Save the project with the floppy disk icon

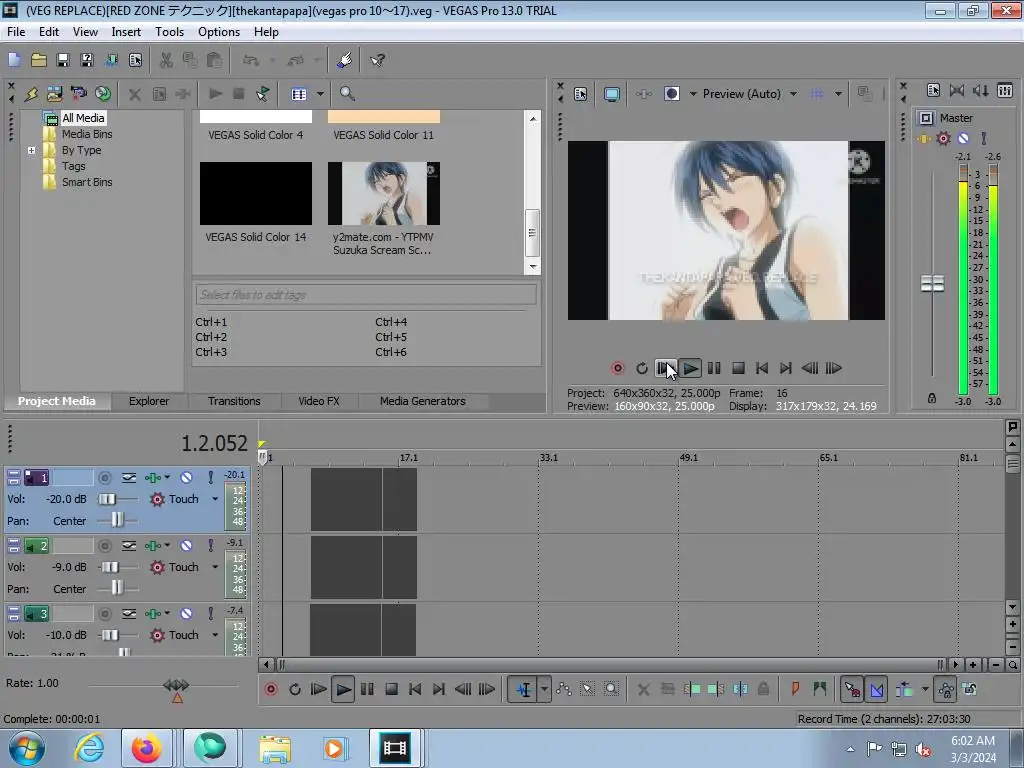(63, 60)
